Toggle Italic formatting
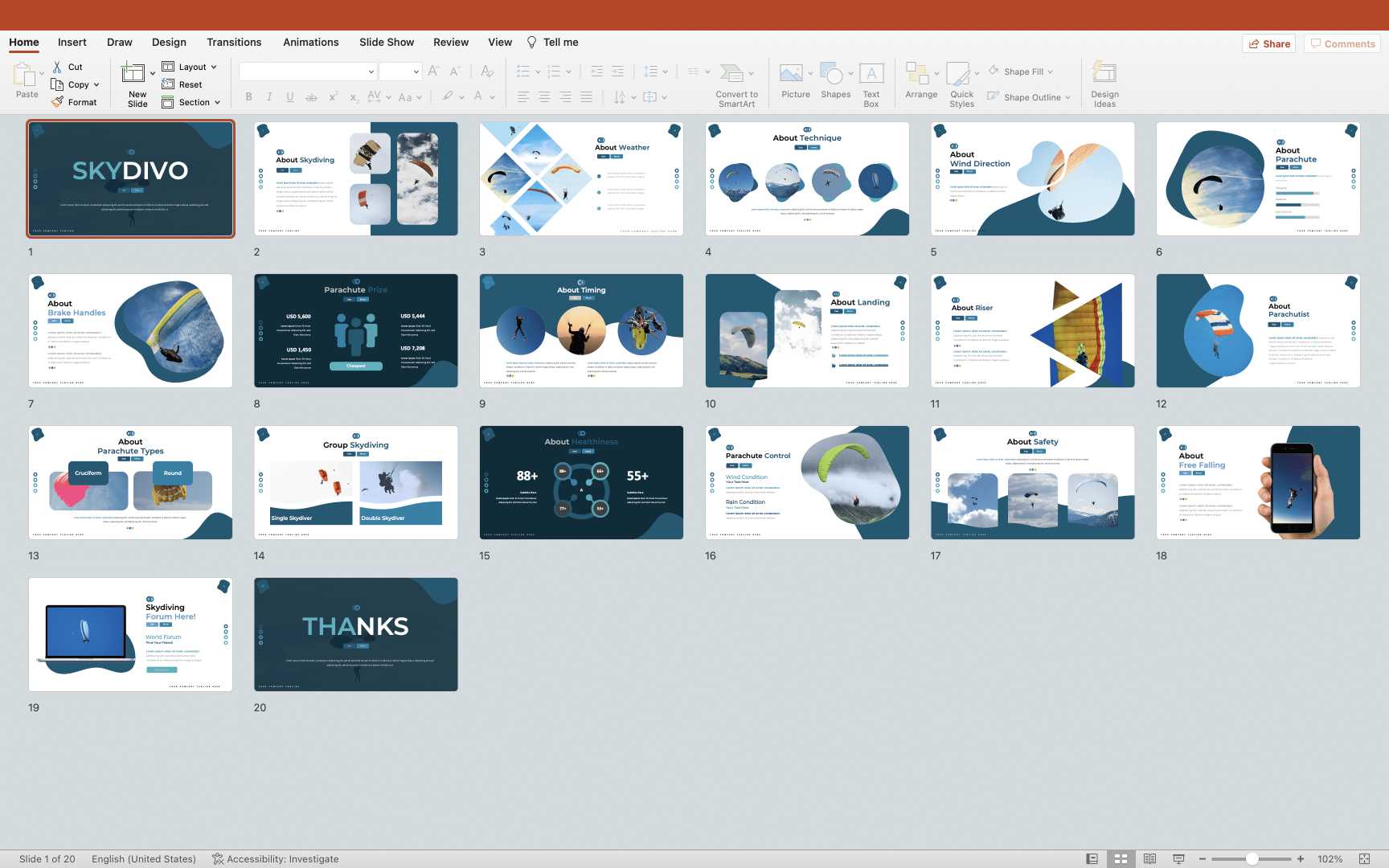The image size is (1389, 868). pos(269,97)
